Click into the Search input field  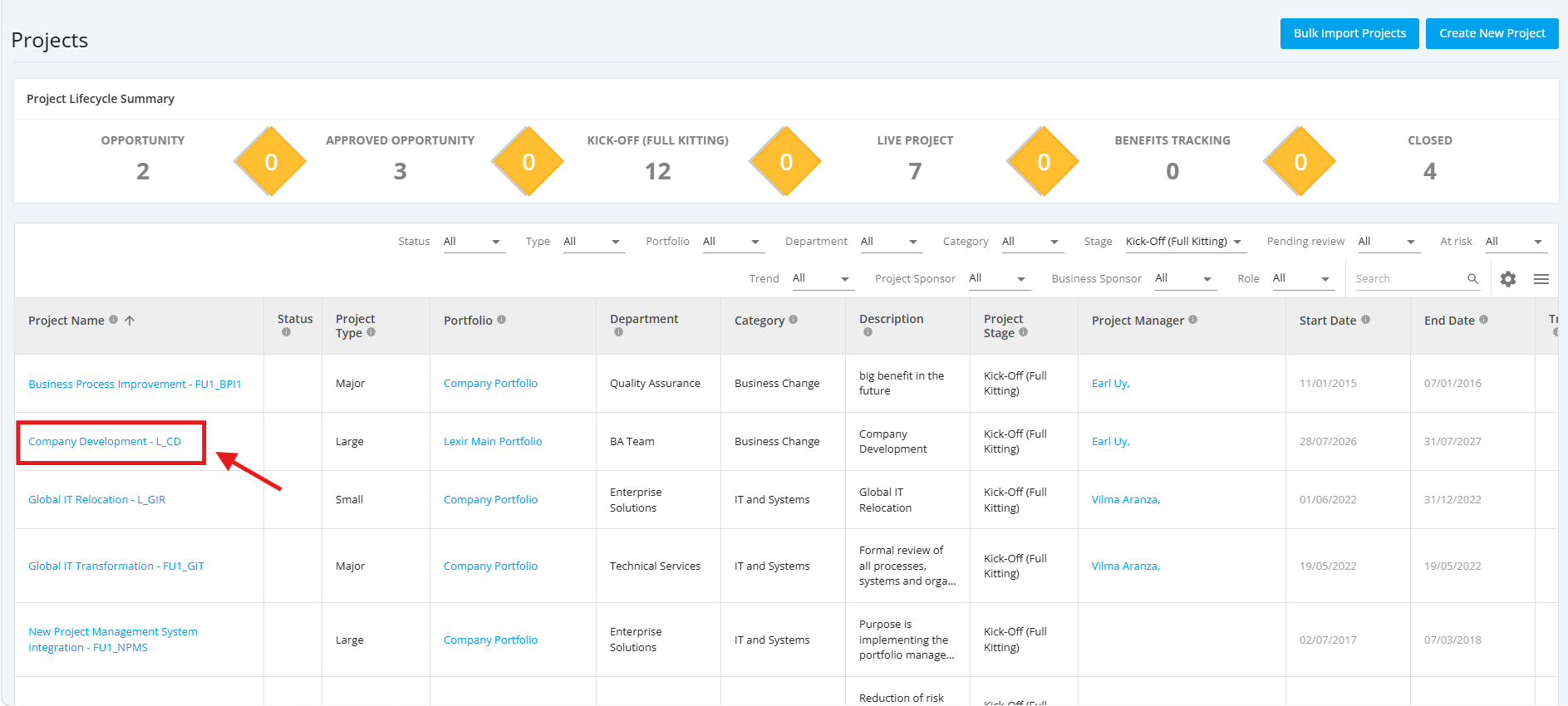tap(1409, 279)
